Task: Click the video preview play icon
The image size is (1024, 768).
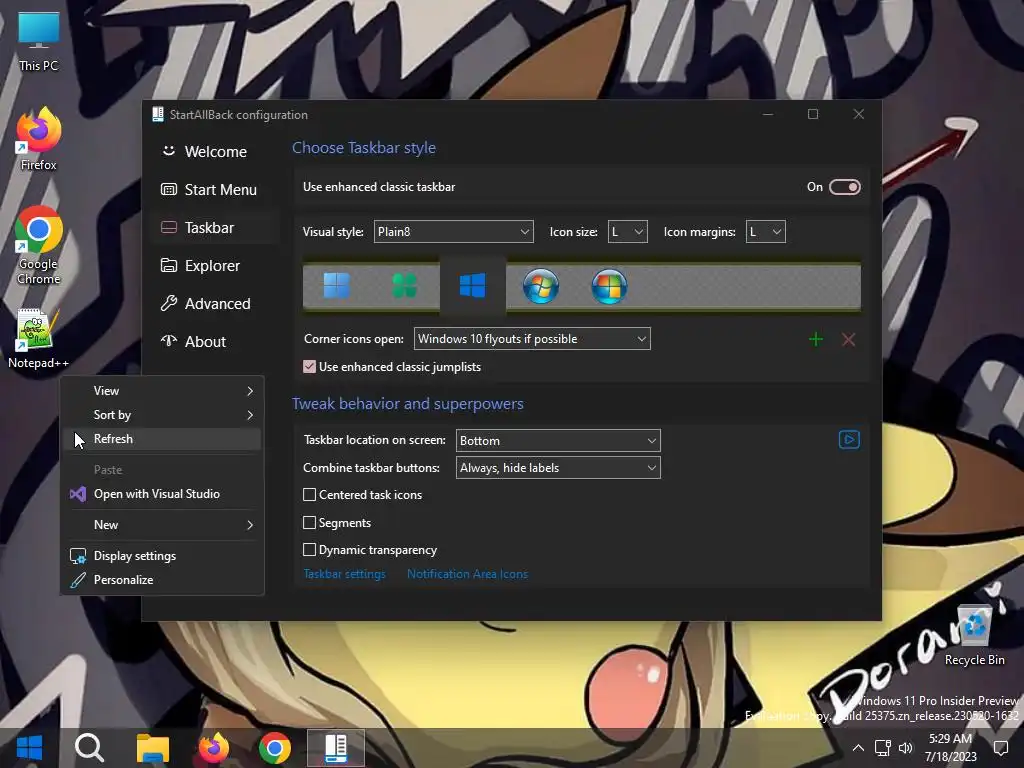Action: click(849, 440)
